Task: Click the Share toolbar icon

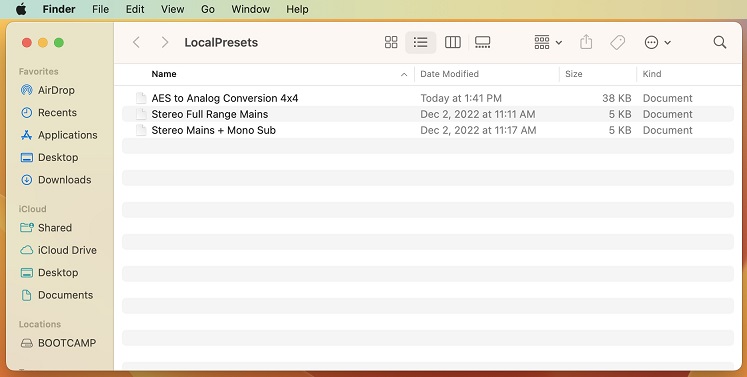Action: (x=586, y=42)
